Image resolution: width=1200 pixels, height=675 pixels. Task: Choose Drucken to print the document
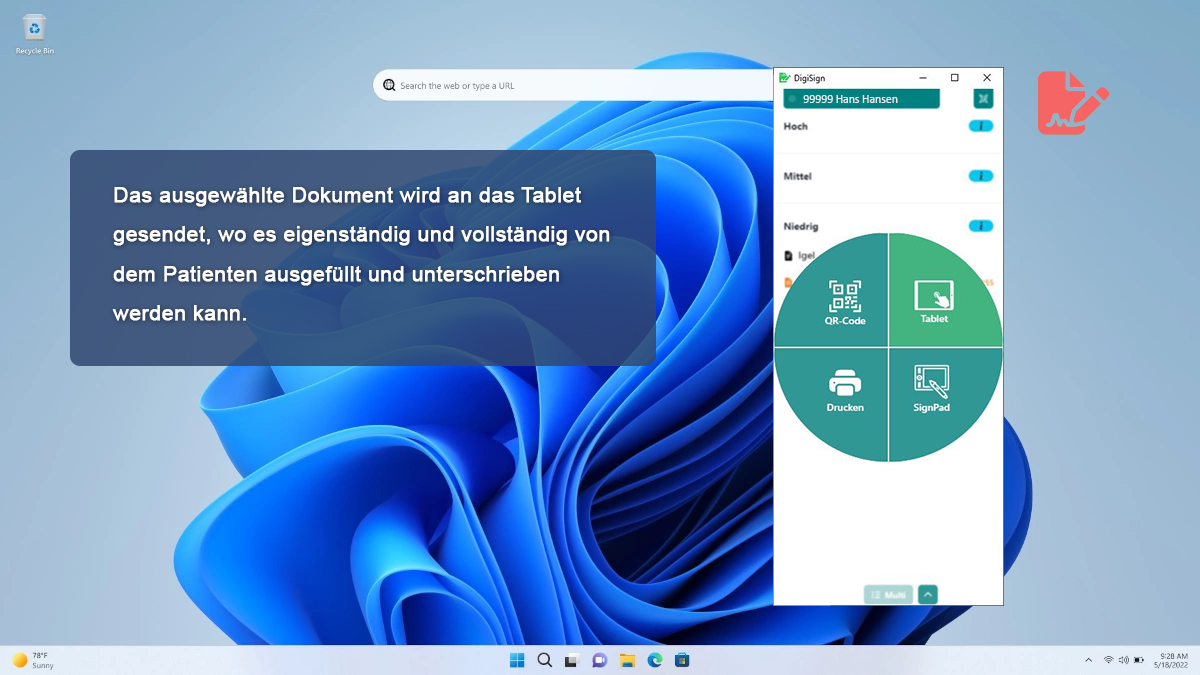(x=844, y=390)
